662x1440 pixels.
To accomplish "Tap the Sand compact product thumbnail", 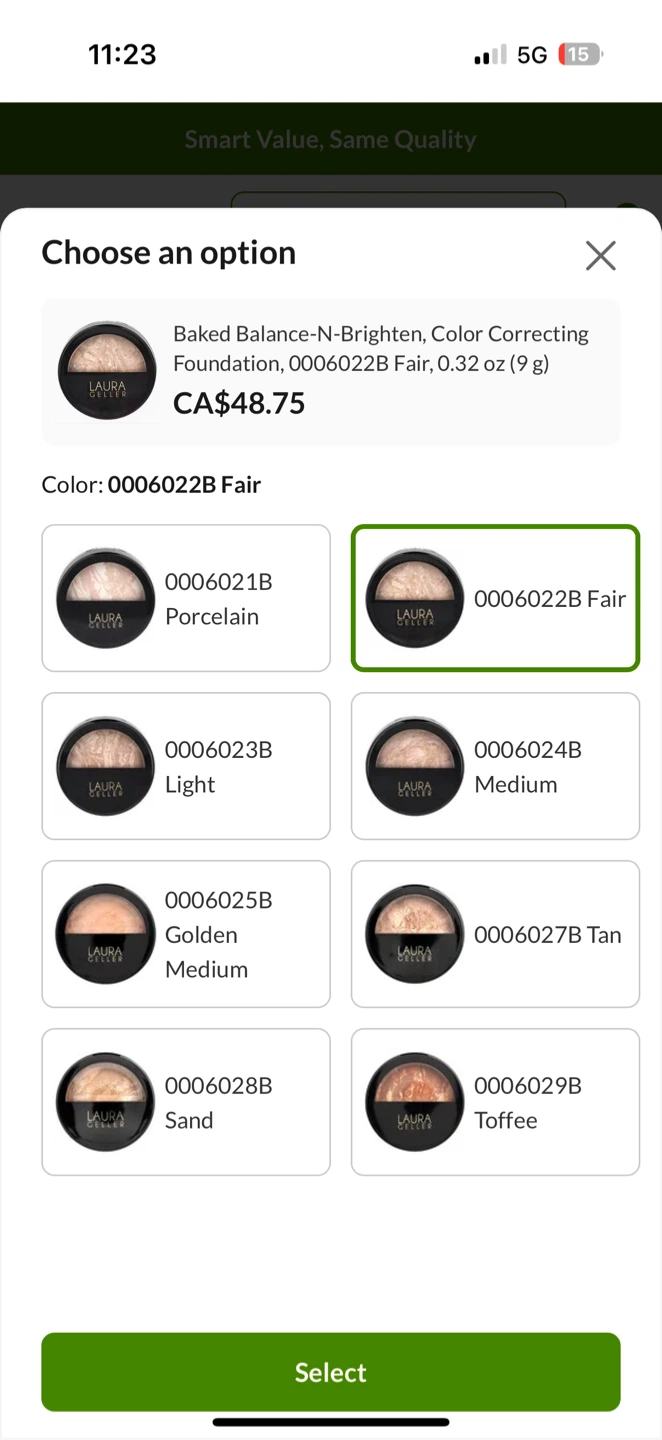I will (105, 1102).
